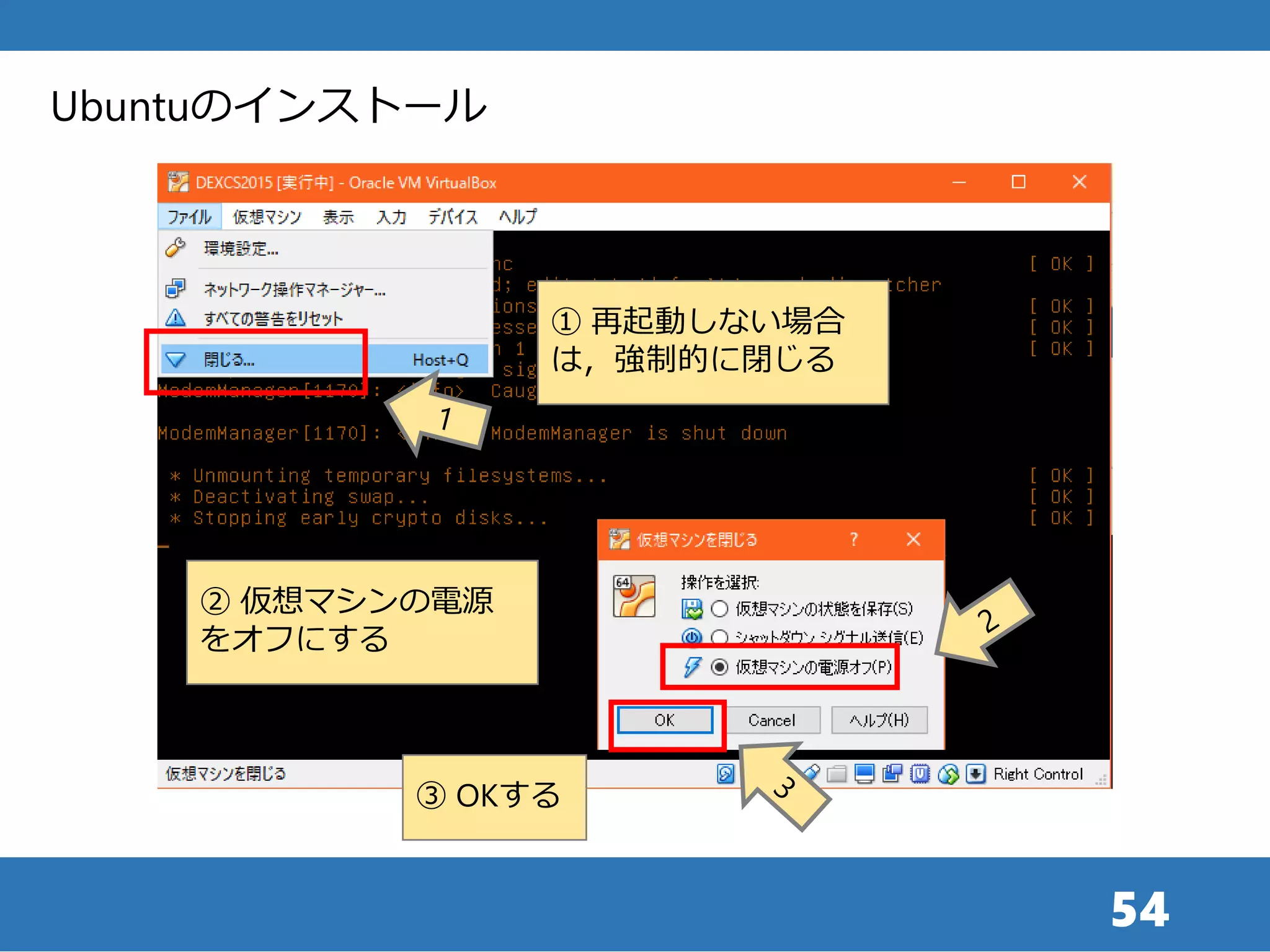Click the video capture status icon

coord(892,773)
